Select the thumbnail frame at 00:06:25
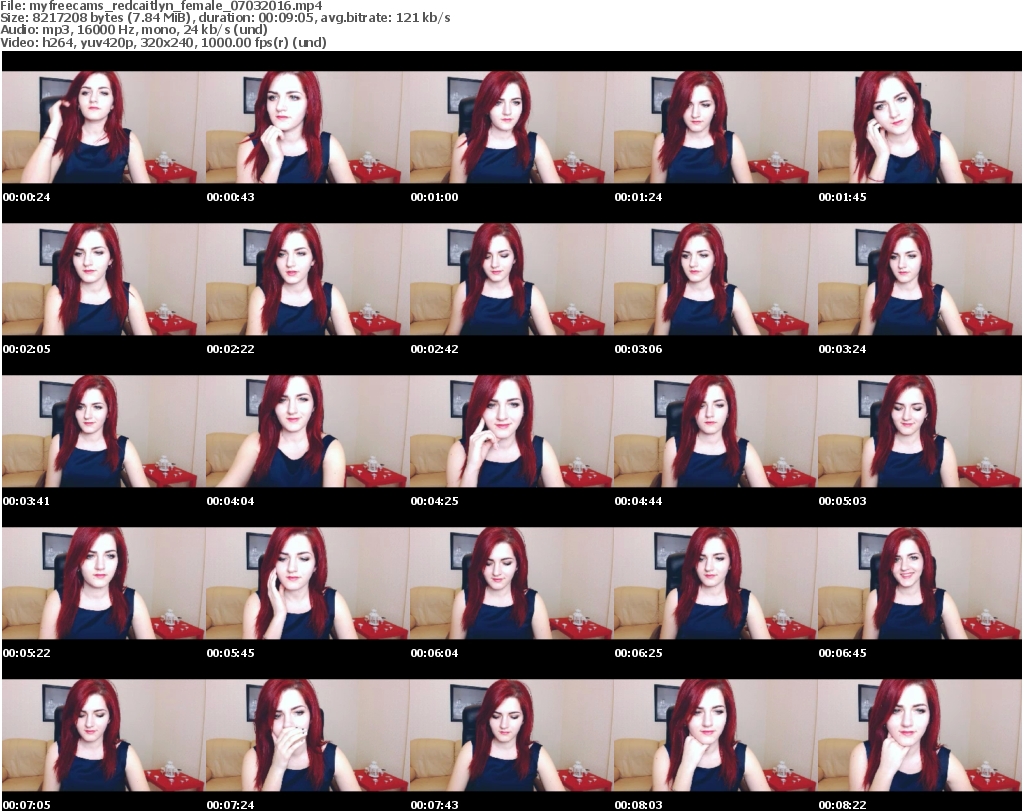Screen dimensions: 1024x811 pos(716,584)
